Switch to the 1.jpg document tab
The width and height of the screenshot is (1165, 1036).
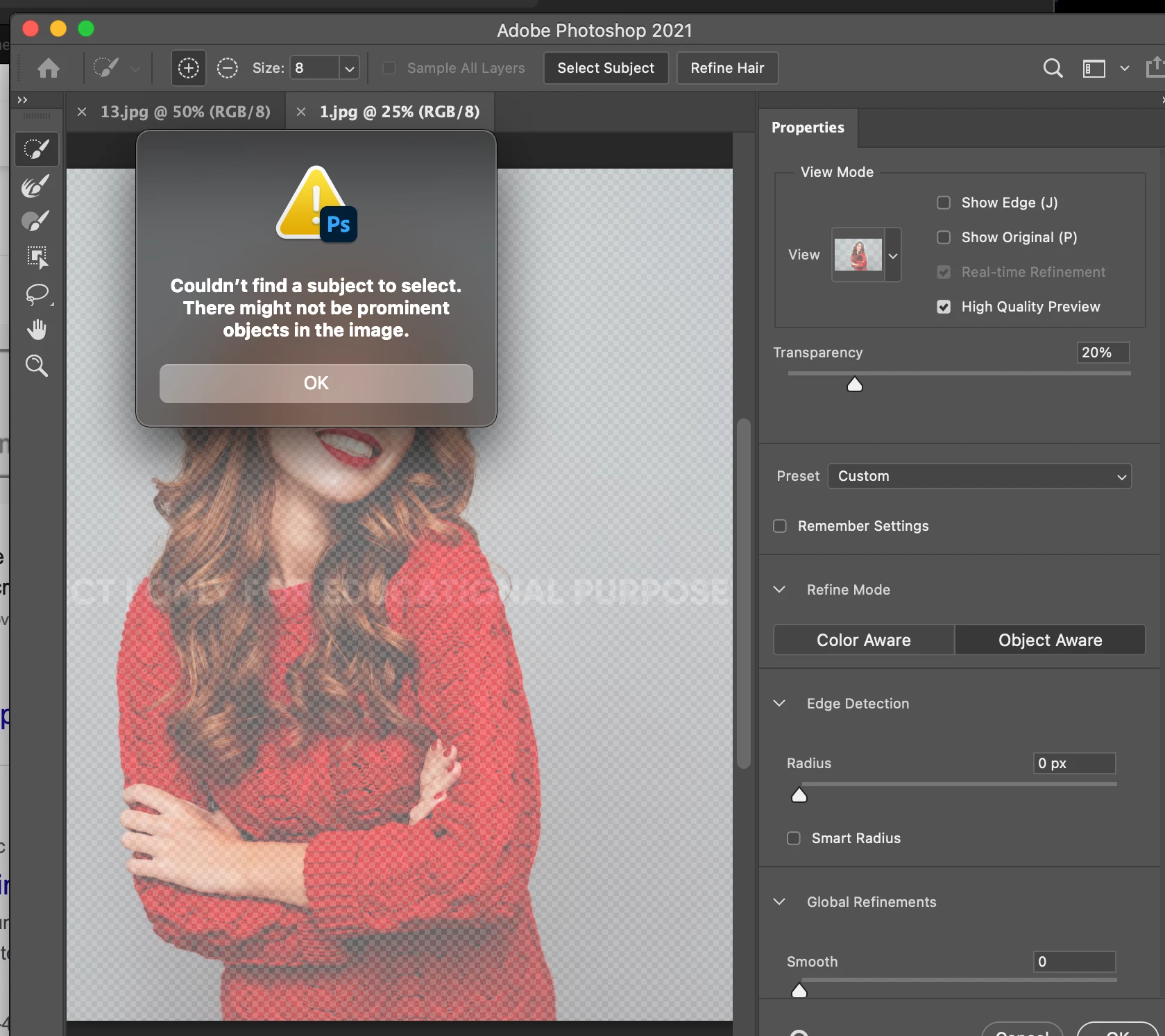tap(400, 112)
